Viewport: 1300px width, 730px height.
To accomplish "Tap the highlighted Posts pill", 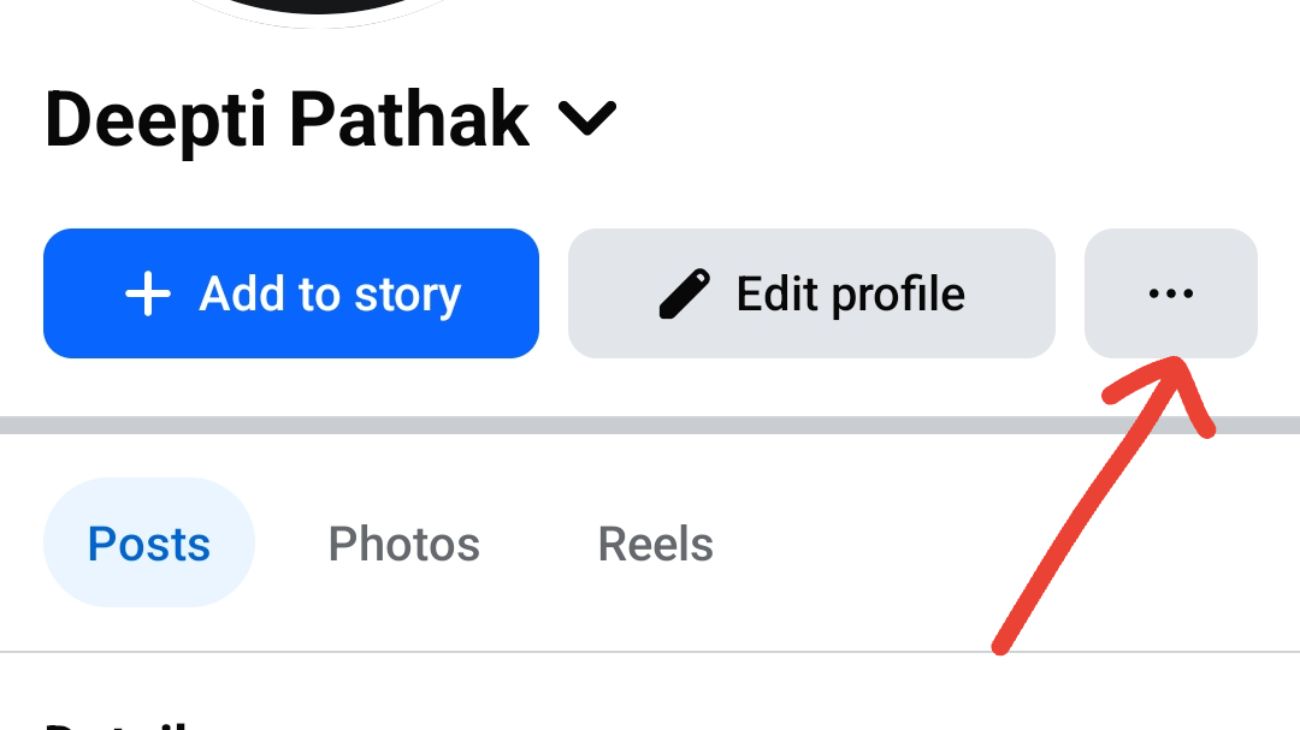I will click(148, 543).
